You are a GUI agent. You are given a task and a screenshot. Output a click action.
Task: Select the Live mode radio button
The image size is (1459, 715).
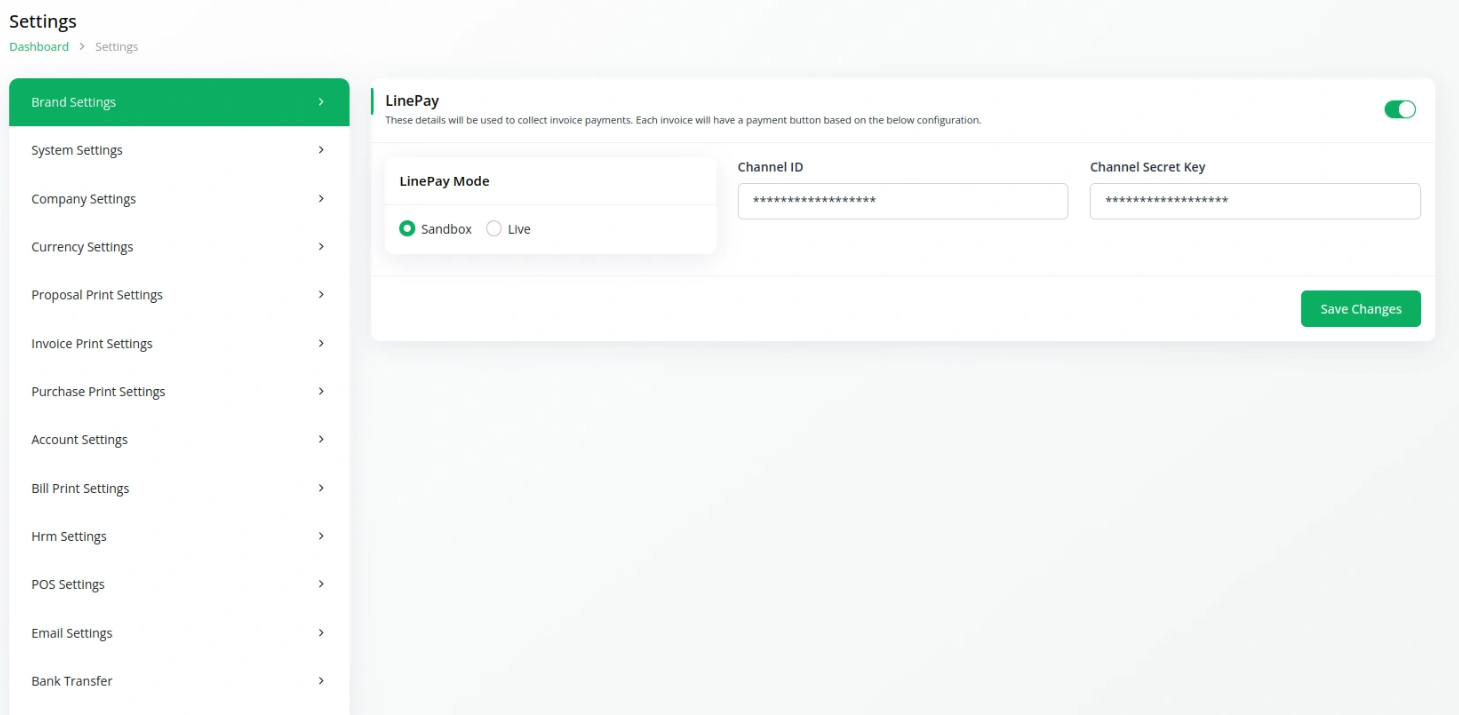pyautogui.click(x=494, y=229)
